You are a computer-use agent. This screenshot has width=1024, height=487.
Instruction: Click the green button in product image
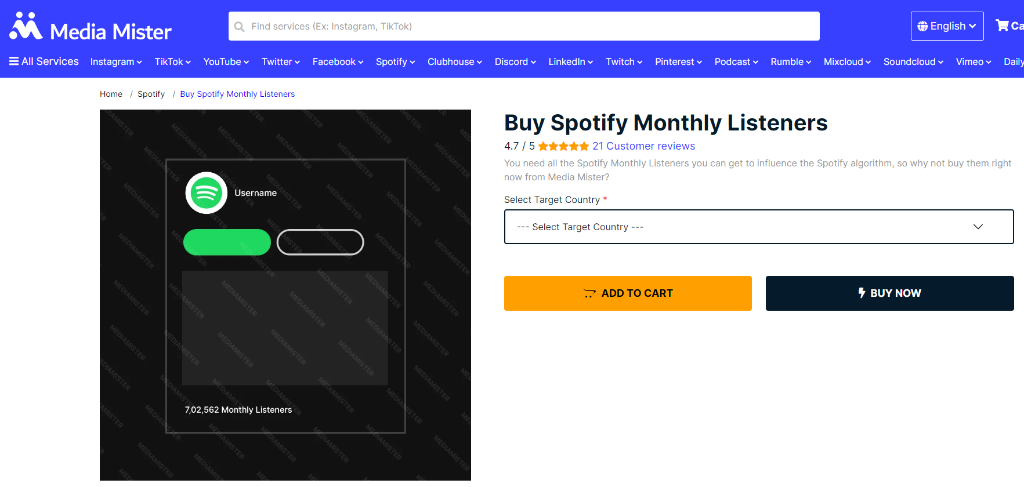(227, 242)
